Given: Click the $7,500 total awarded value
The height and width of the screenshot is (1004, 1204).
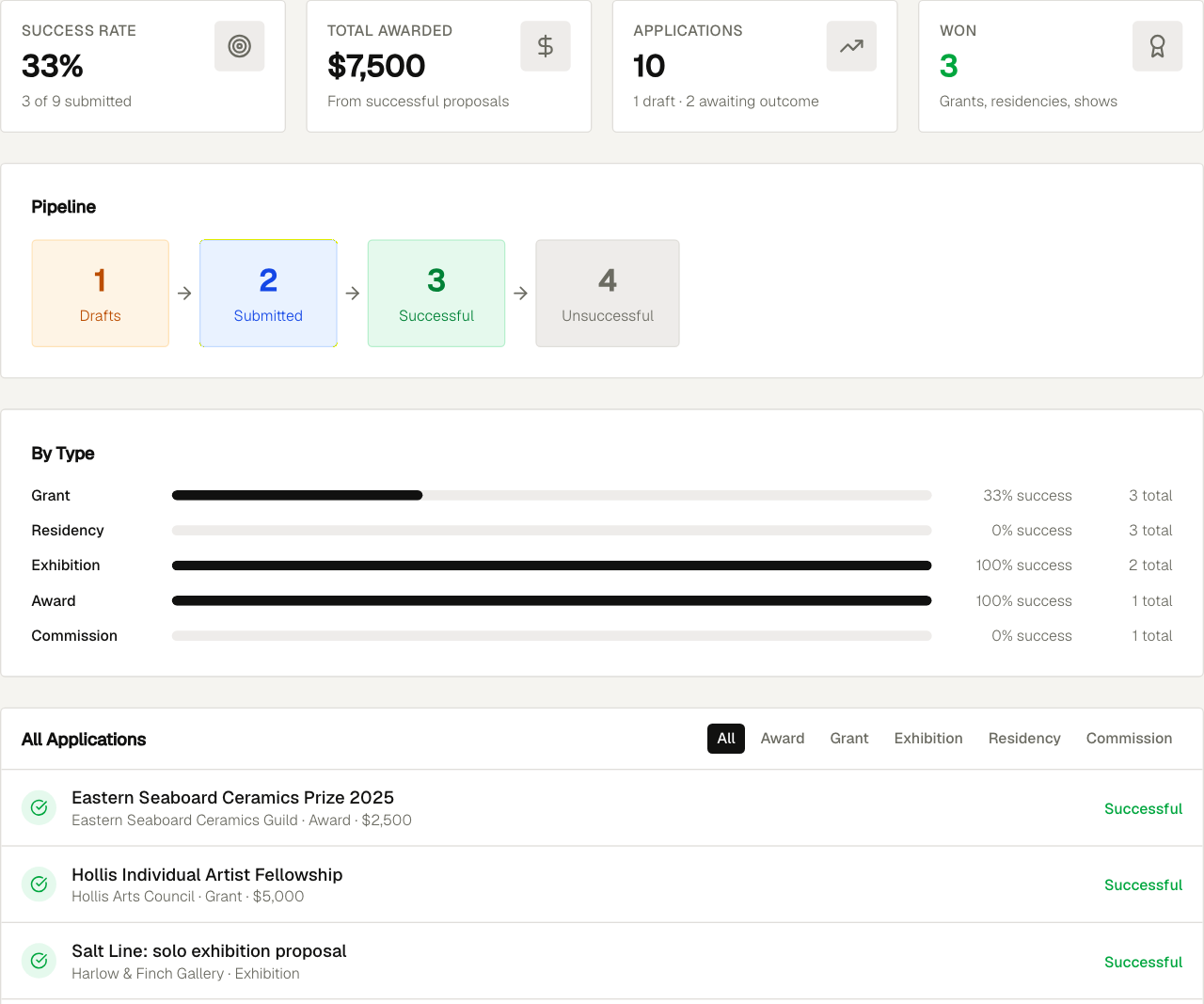Looking at the screenshot, I should (x=376, y=66).
